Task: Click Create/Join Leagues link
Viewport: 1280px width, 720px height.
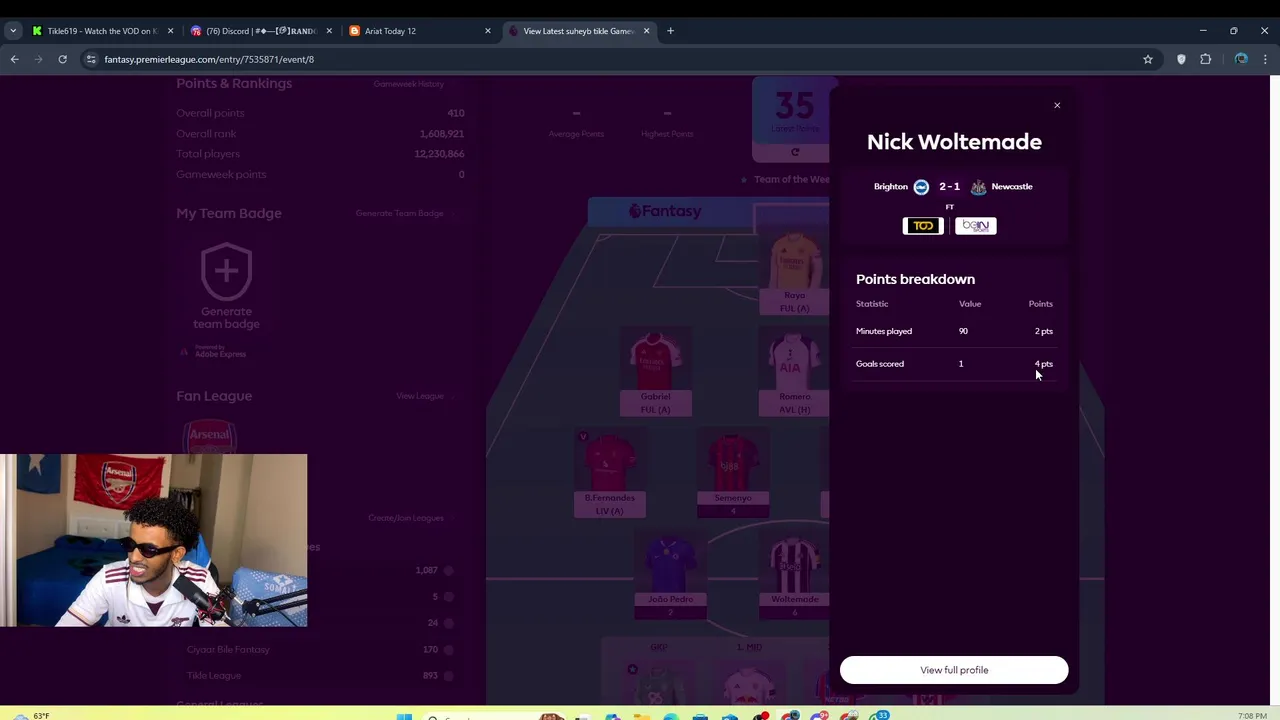Action: (x=406, y=518)
